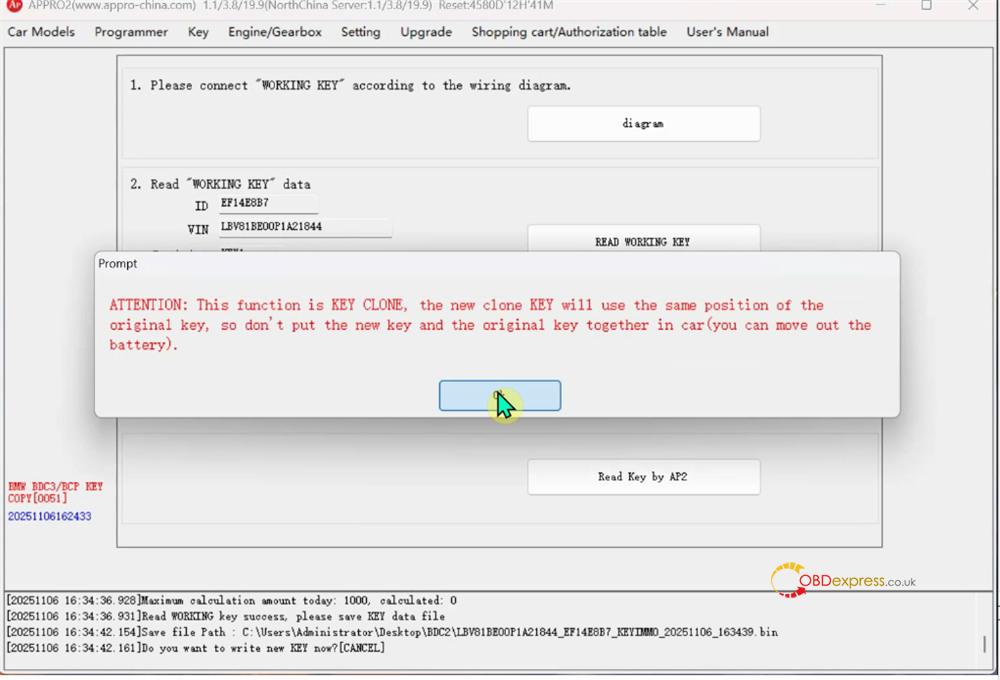Open the User's Manual menu
The width and height of the screenshot is (1000, 680).
click(x=727, y=32)
